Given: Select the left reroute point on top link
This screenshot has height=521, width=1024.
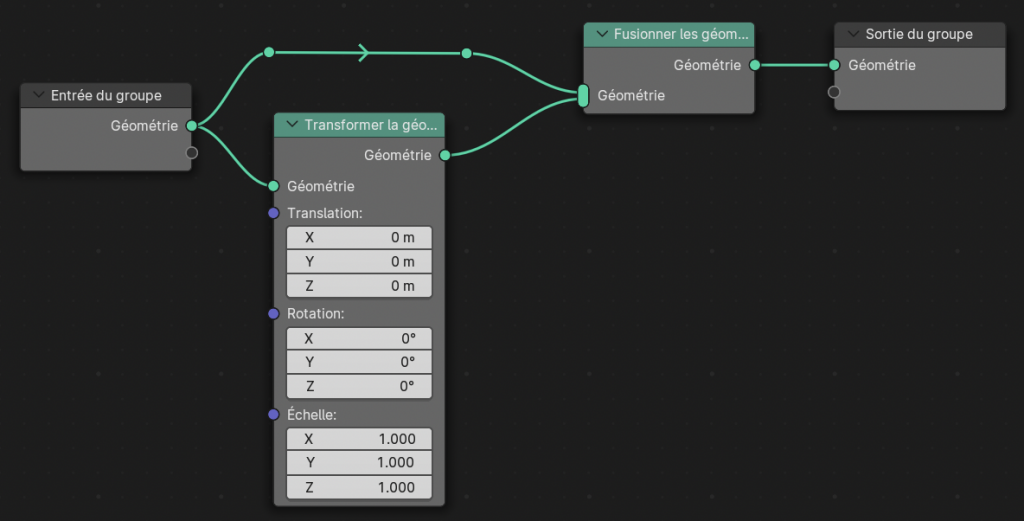Looking at the screenshot, I should pyautogui.click(x=268, y=52).
